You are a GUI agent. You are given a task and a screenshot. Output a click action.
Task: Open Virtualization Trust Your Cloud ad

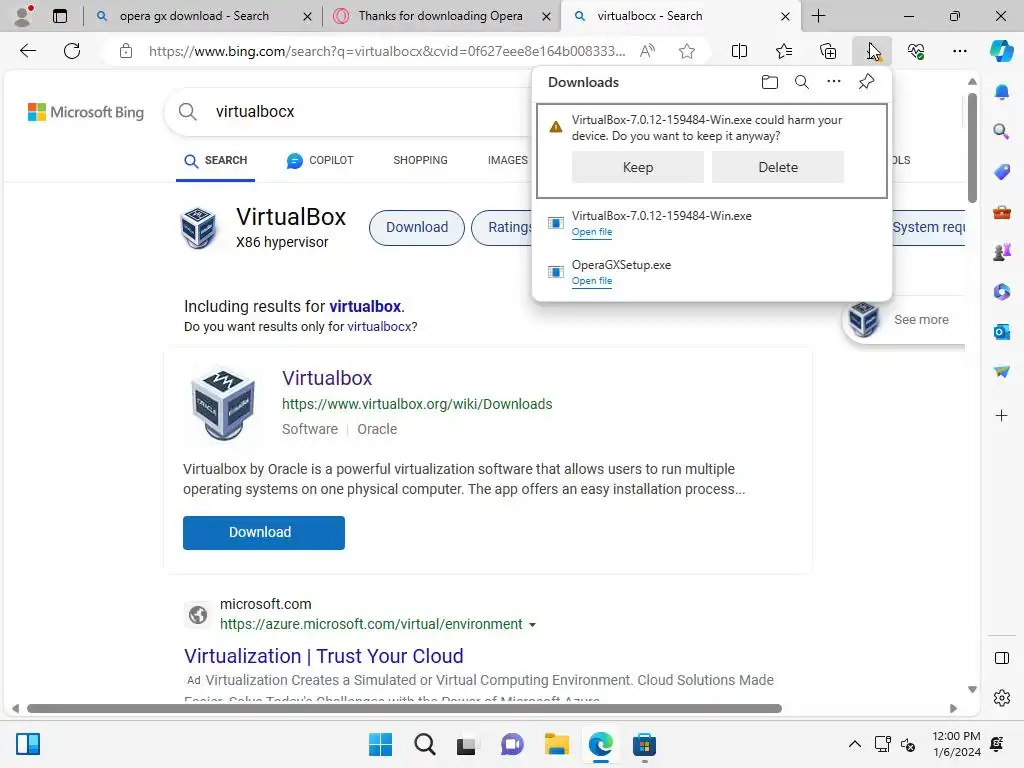coord(323,656)
